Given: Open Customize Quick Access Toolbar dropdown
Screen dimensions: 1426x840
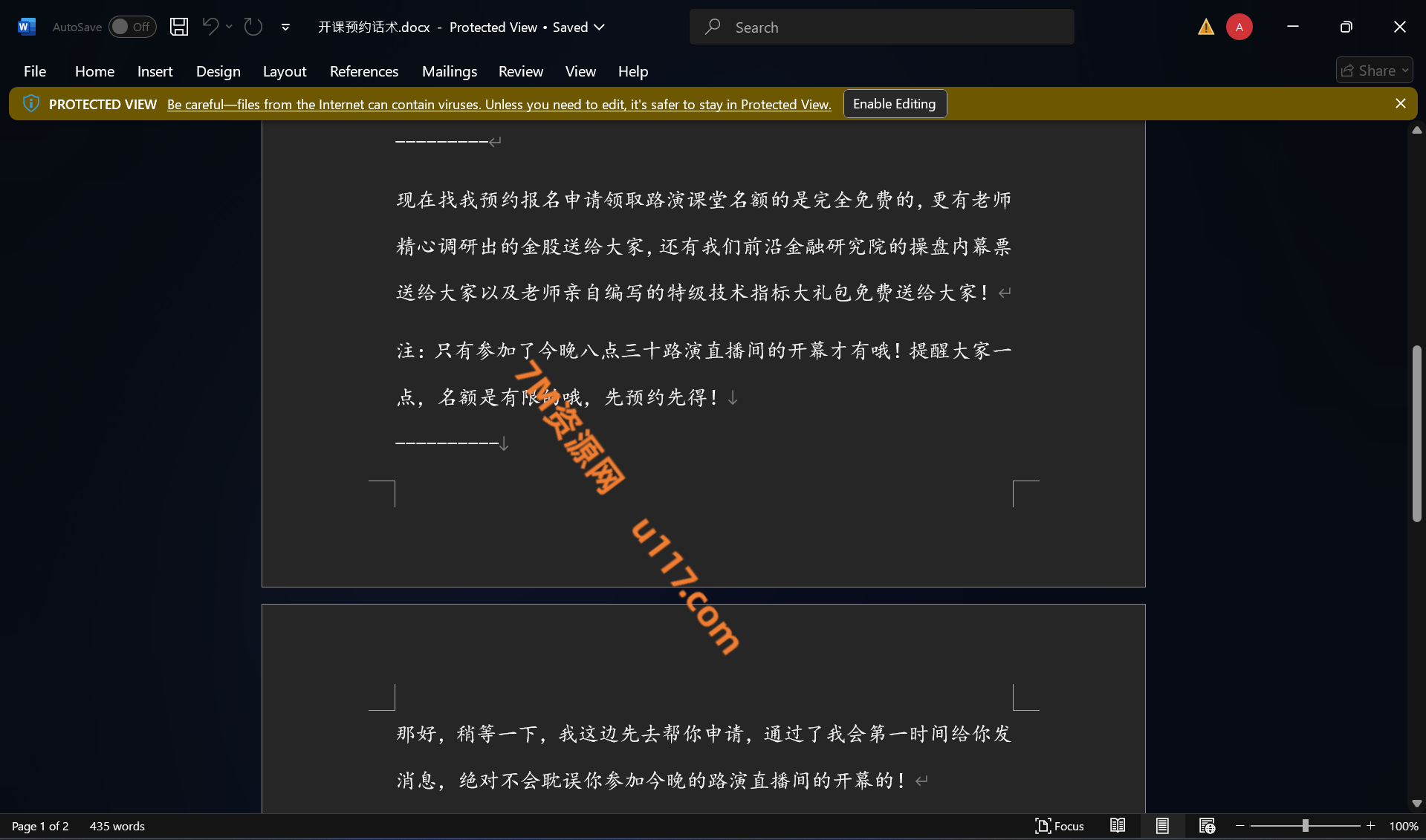Looking at the screenshot, I should pyautogui.click(x=285, y=27).
